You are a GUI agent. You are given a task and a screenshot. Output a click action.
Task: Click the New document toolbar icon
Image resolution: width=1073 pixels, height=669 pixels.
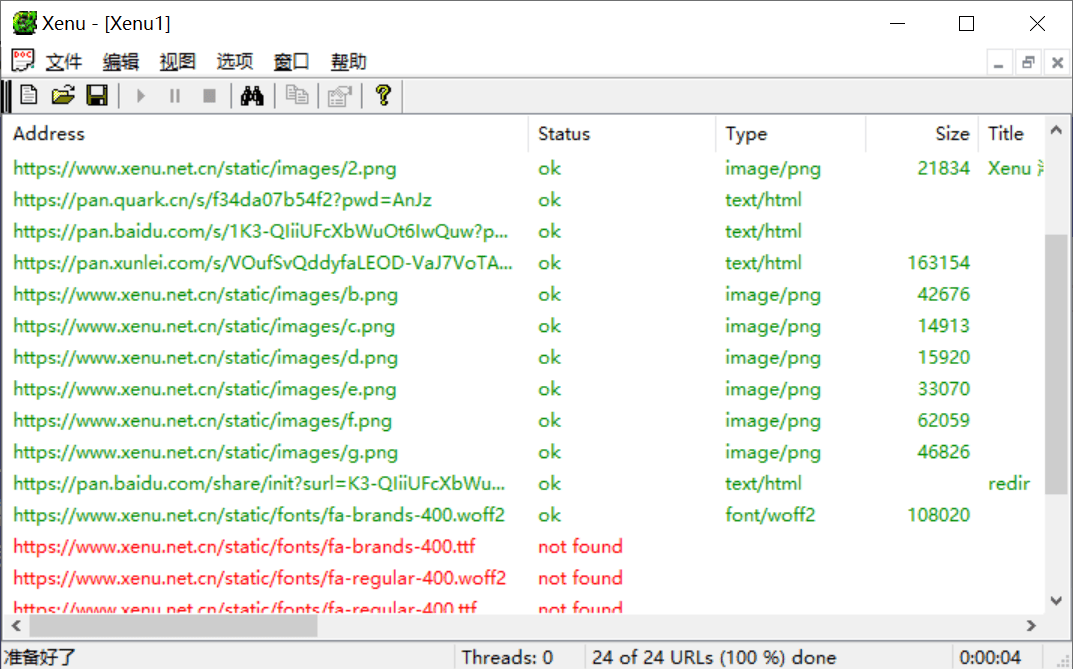click(28, 95)
